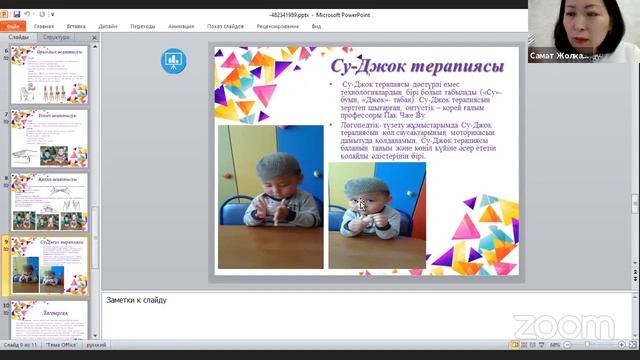Select slide 10 thumbnail
This screenshot has width=640, height=360.
[x=49, y=320]
